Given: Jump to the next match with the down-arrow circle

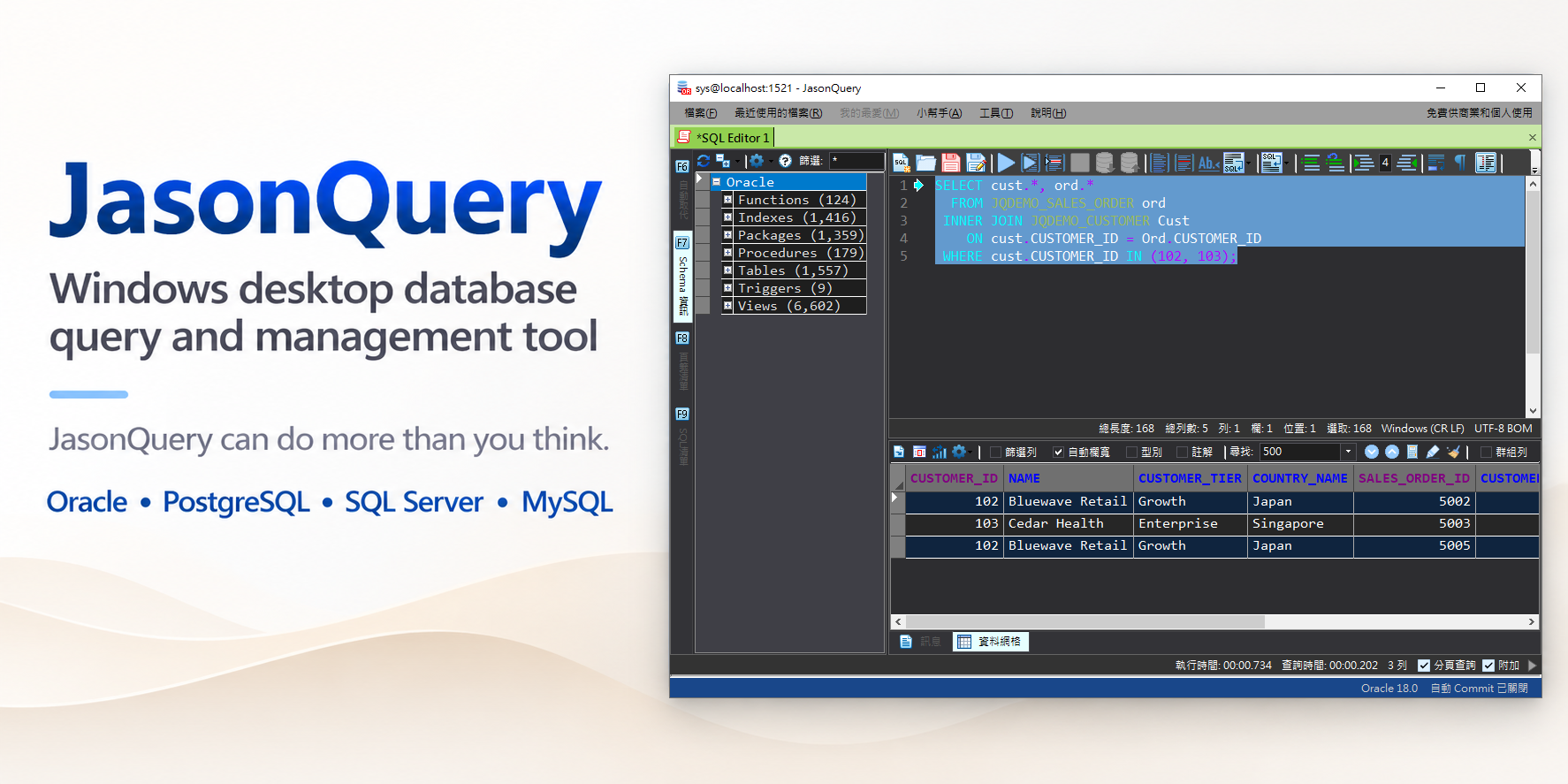Looking at the screenshot, I should [1372, 452].
